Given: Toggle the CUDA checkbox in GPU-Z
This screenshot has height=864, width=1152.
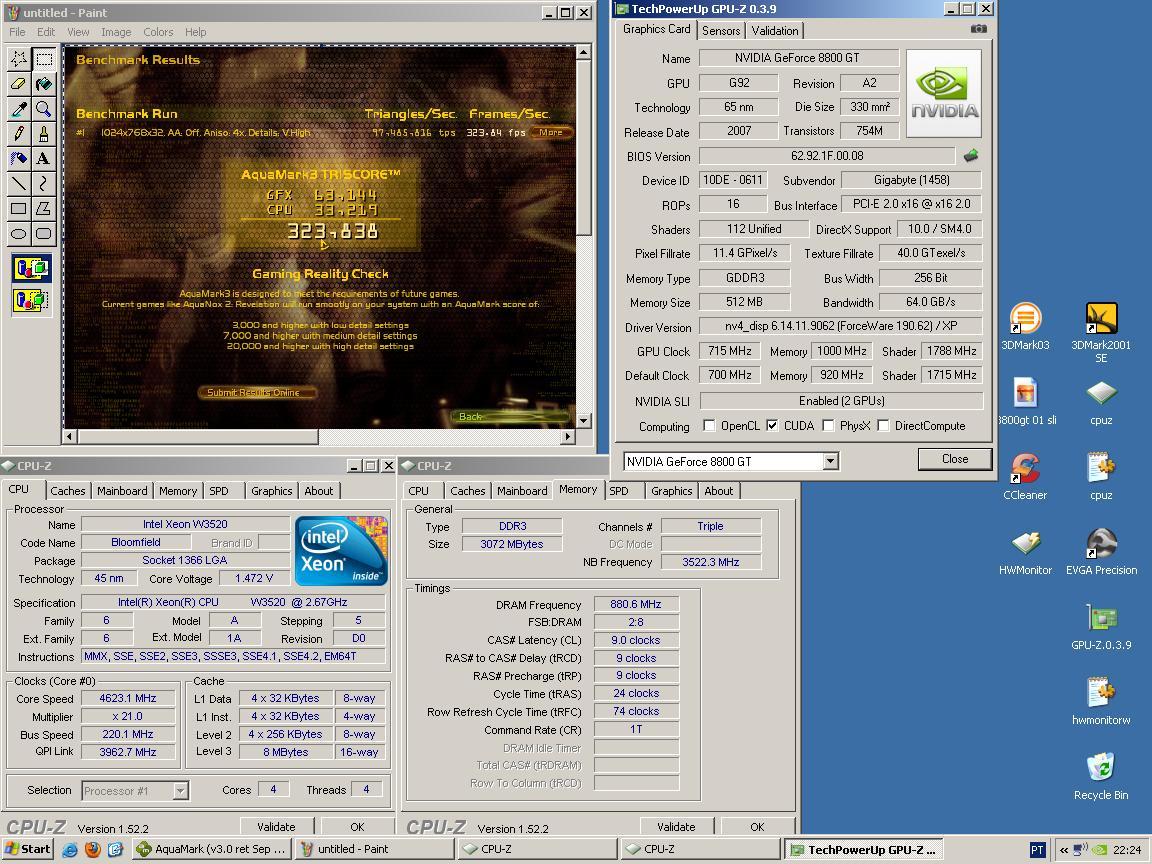Looking at the screenshot, I should point(772,425).
